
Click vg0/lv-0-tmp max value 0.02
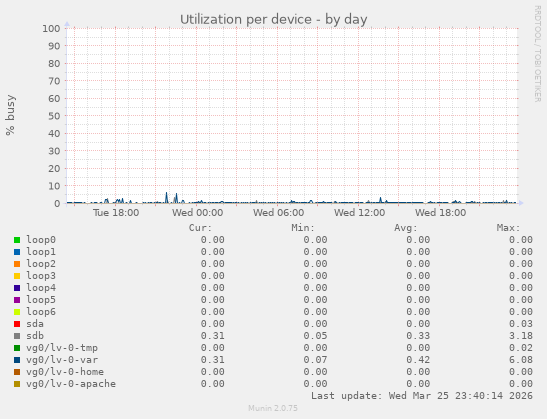point(521,348)
